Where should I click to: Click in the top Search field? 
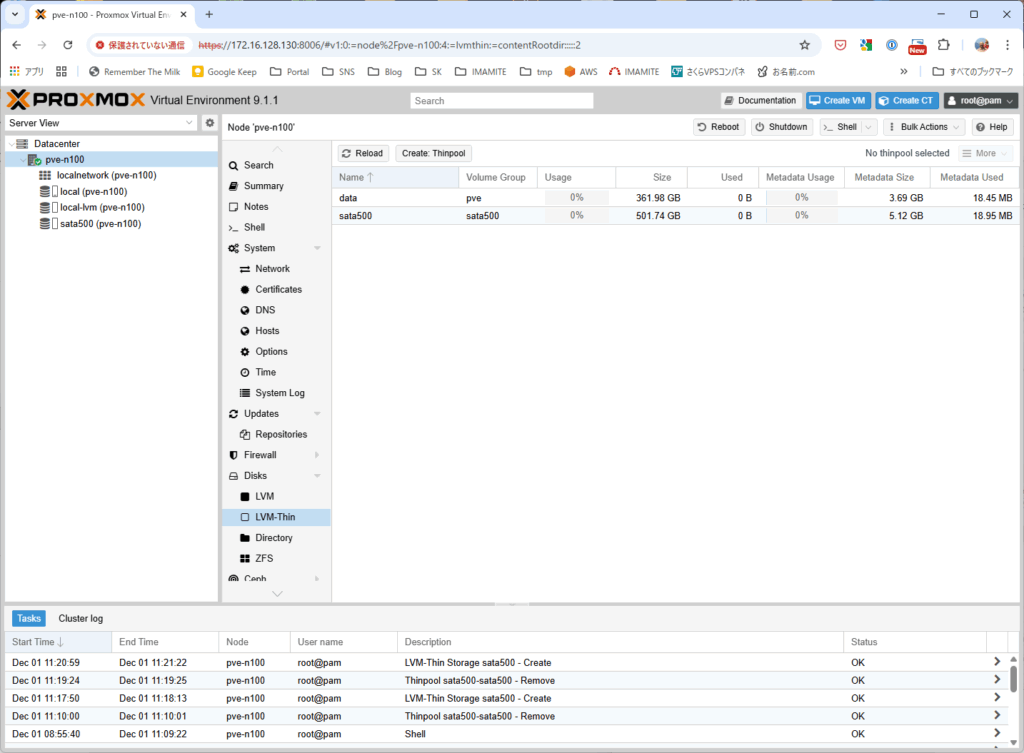tap(501, 101)
